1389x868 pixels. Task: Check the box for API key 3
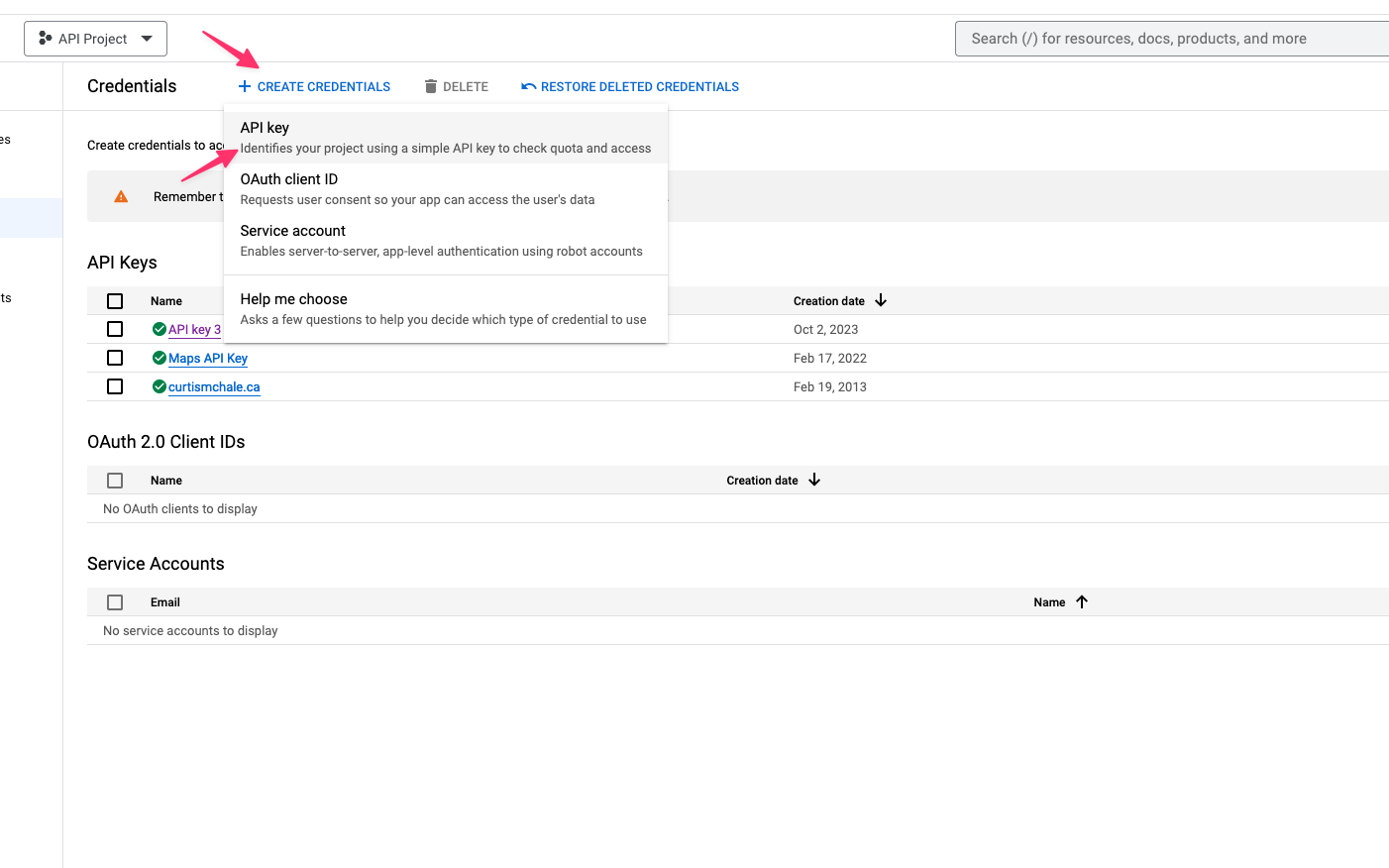(115, 329)
